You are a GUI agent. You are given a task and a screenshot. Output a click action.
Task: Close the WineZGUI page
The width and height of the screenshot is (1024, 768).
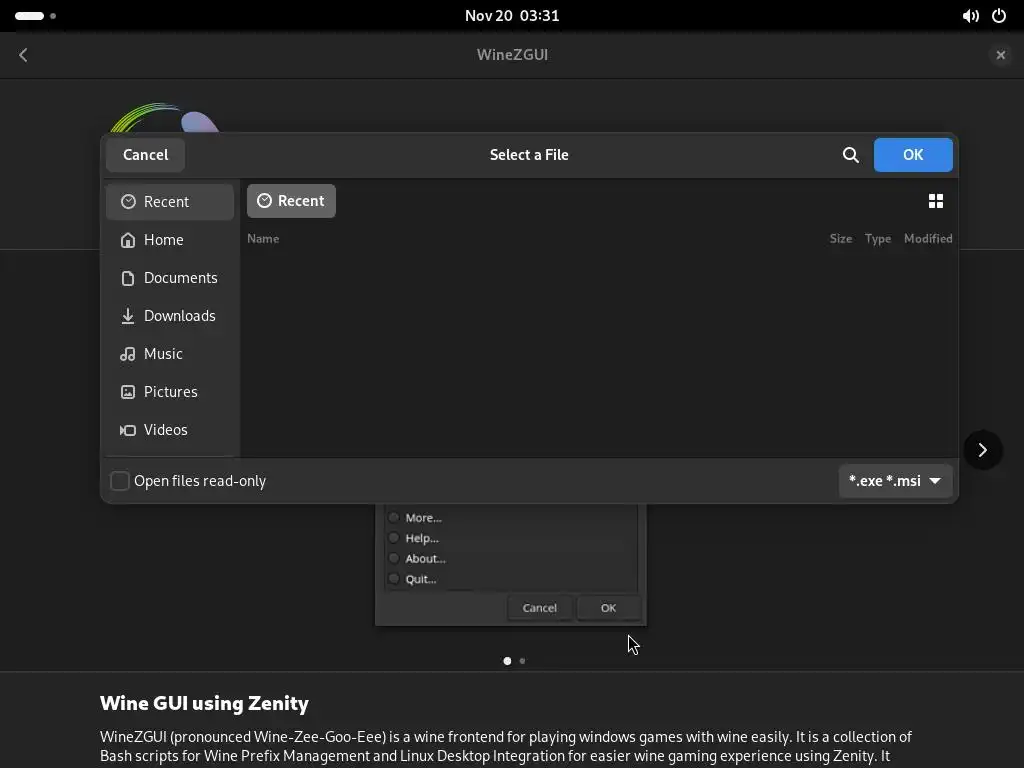click(x=1000, y=55)
